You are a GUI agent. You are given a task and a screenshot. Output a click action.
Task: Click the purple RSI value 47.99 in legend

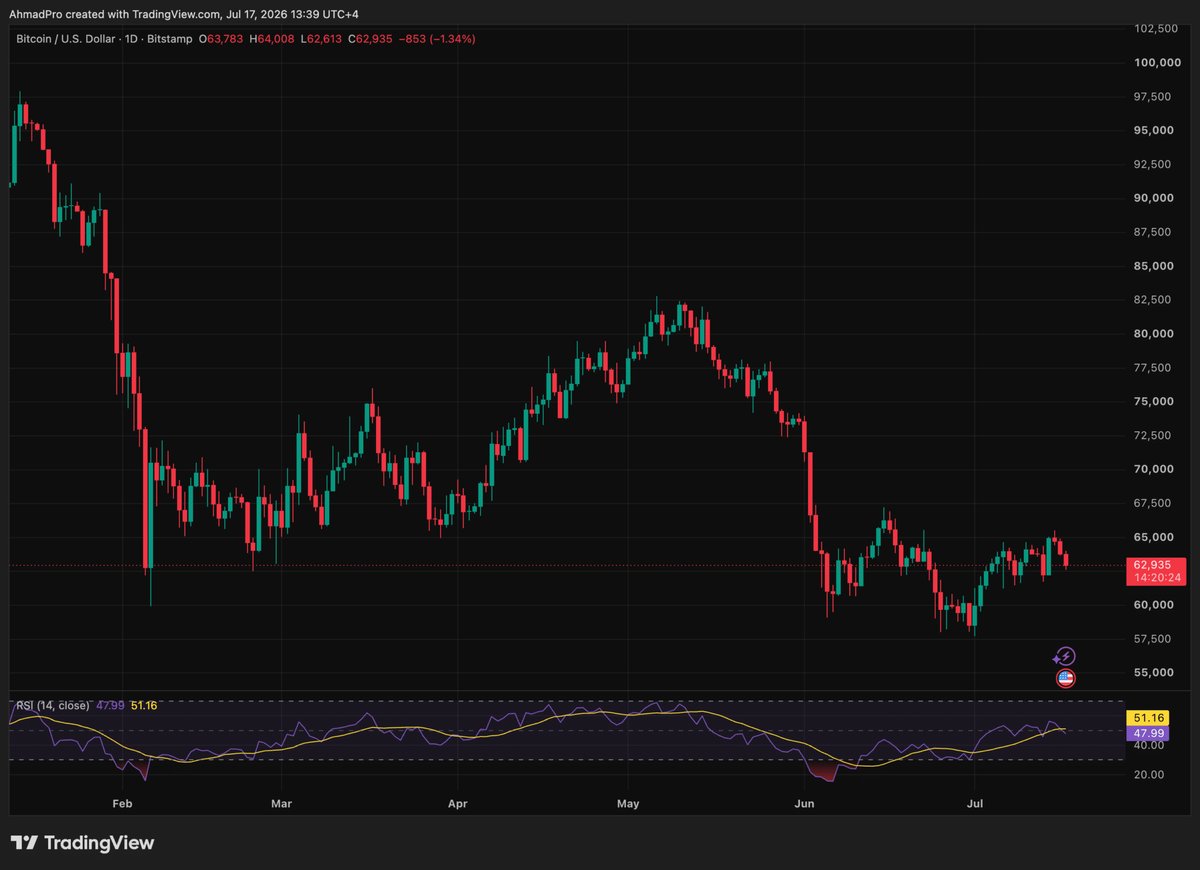click(110, 706)
